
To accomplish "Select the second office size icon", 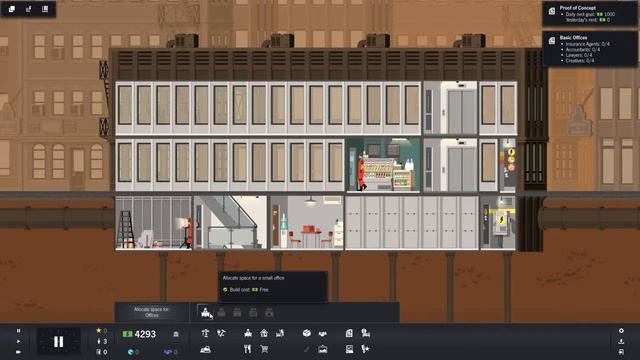I will (x=222, y=313).
